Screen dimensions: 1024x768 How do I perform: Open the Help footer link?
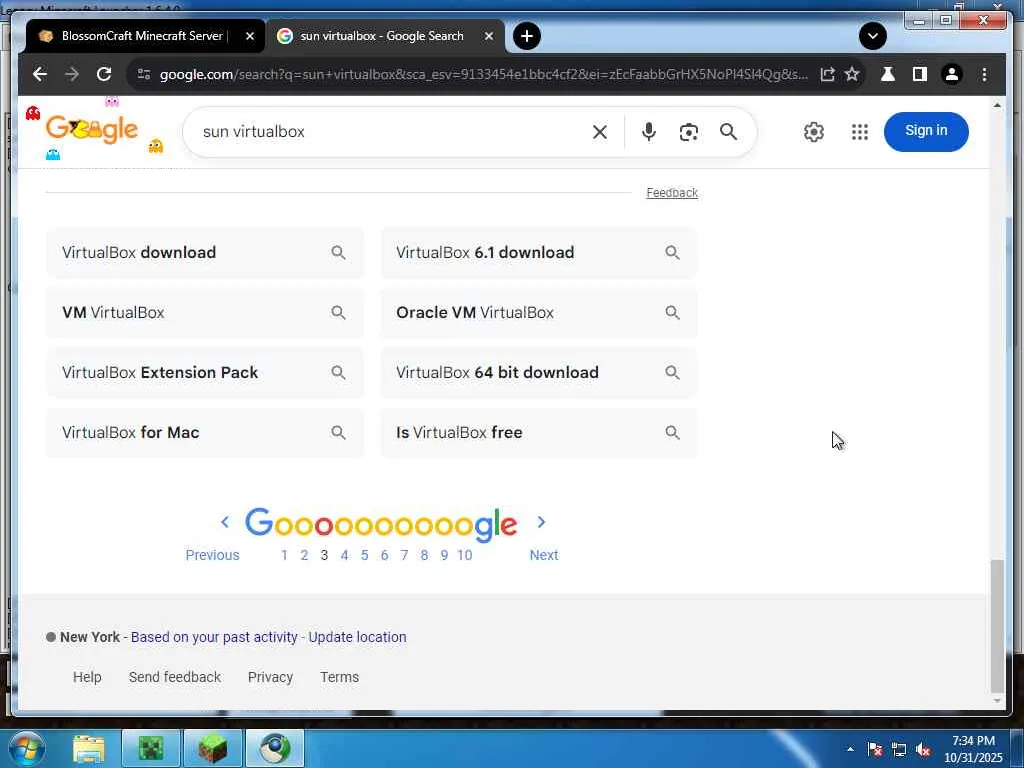[87, 677]
